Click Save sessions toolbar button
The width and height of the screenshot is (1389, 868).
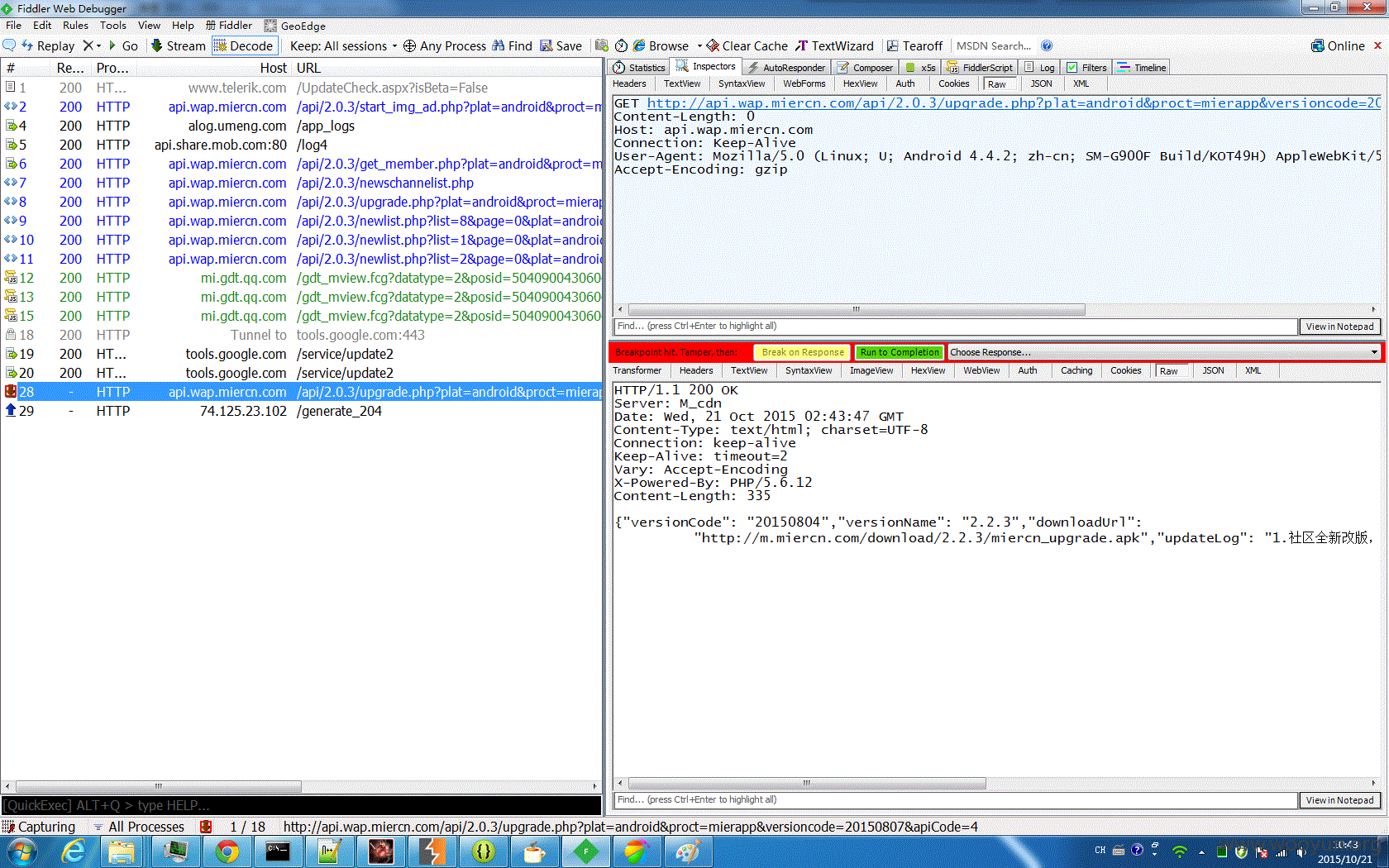(x=561, y=45)
